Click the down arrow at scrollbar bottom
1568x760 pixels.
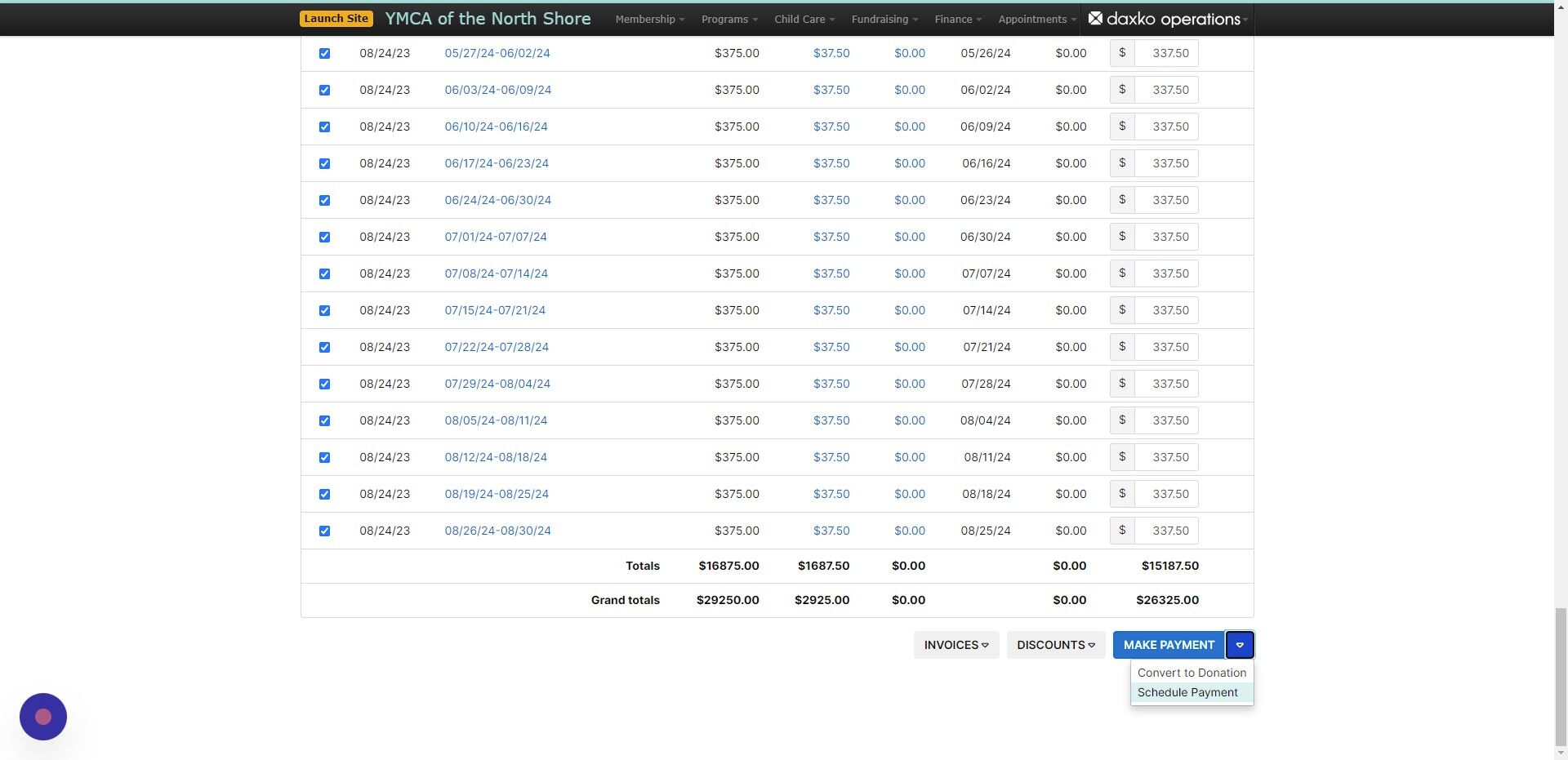tap(1561, 753)
